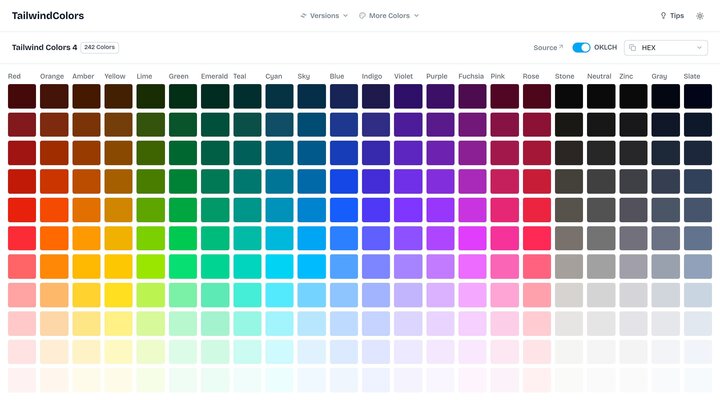Click the TailwindColors logo
This screenshot has width=720, height=400.
48,16
